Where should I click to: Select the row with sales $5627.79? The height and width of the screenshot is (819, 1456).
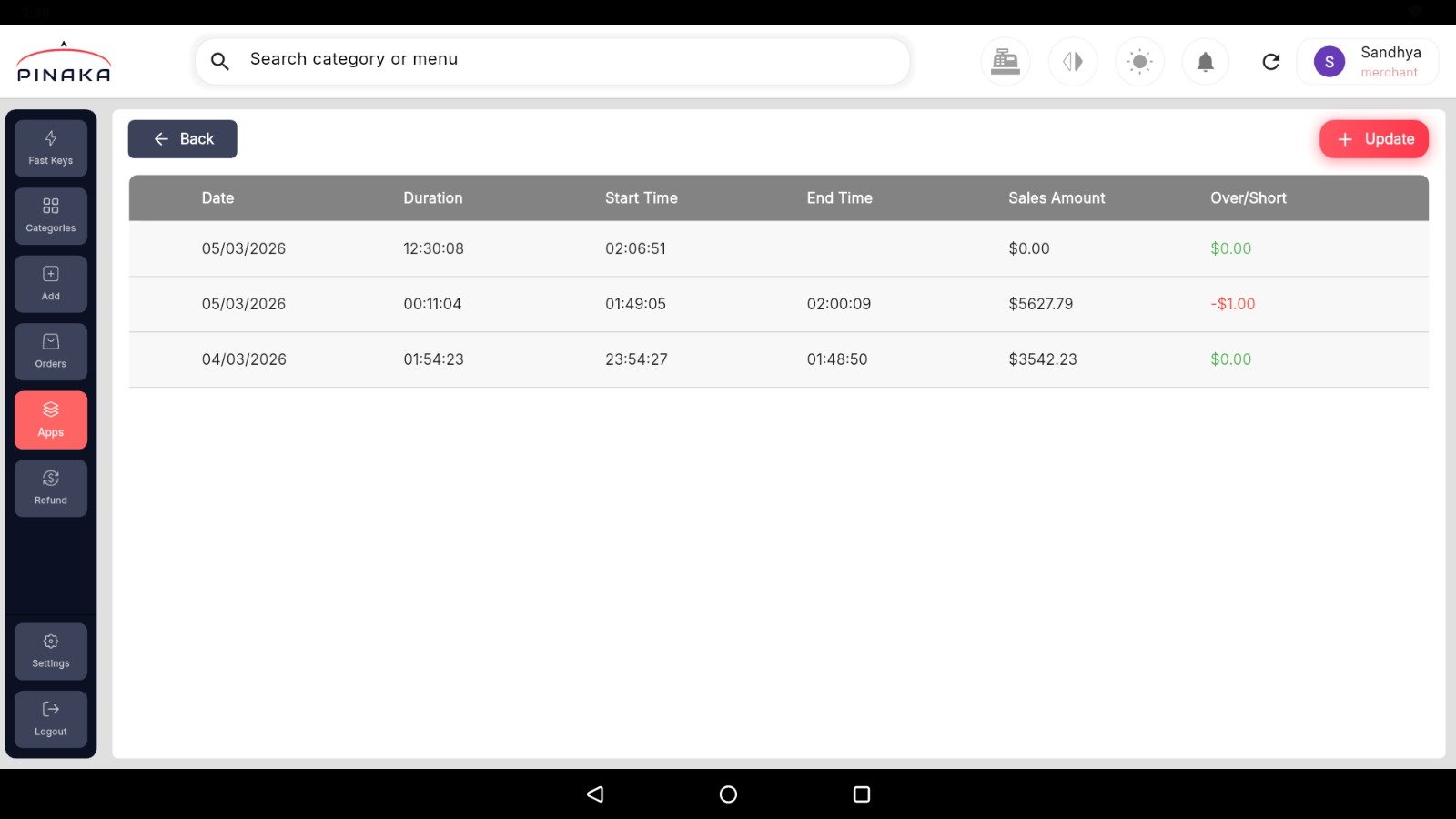pyautogui.click(x=778, y=304)
